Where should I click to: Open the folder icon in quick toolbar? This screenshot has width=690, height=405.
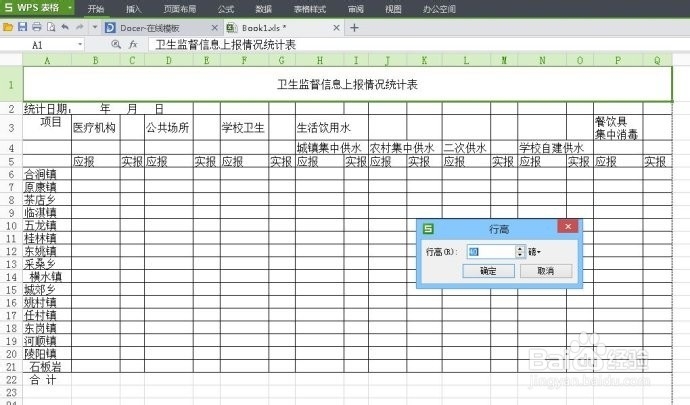pos(8,27)
